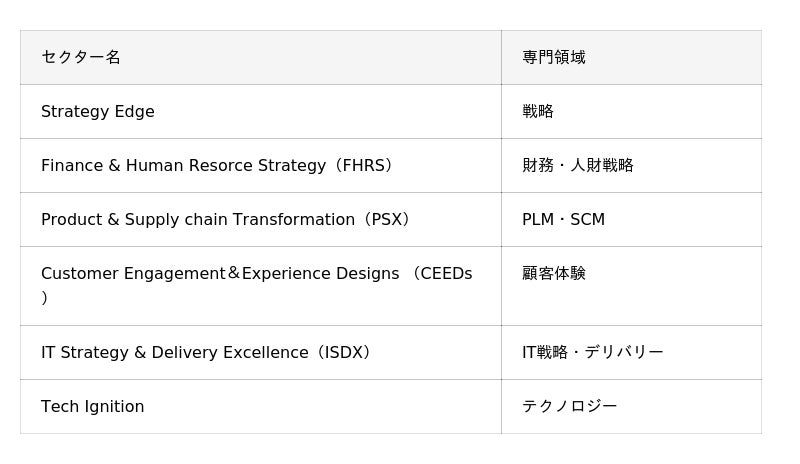Select the Strategy Edge cell
Viewport: 800px width, 464px height.
click(x=98, y=112)
